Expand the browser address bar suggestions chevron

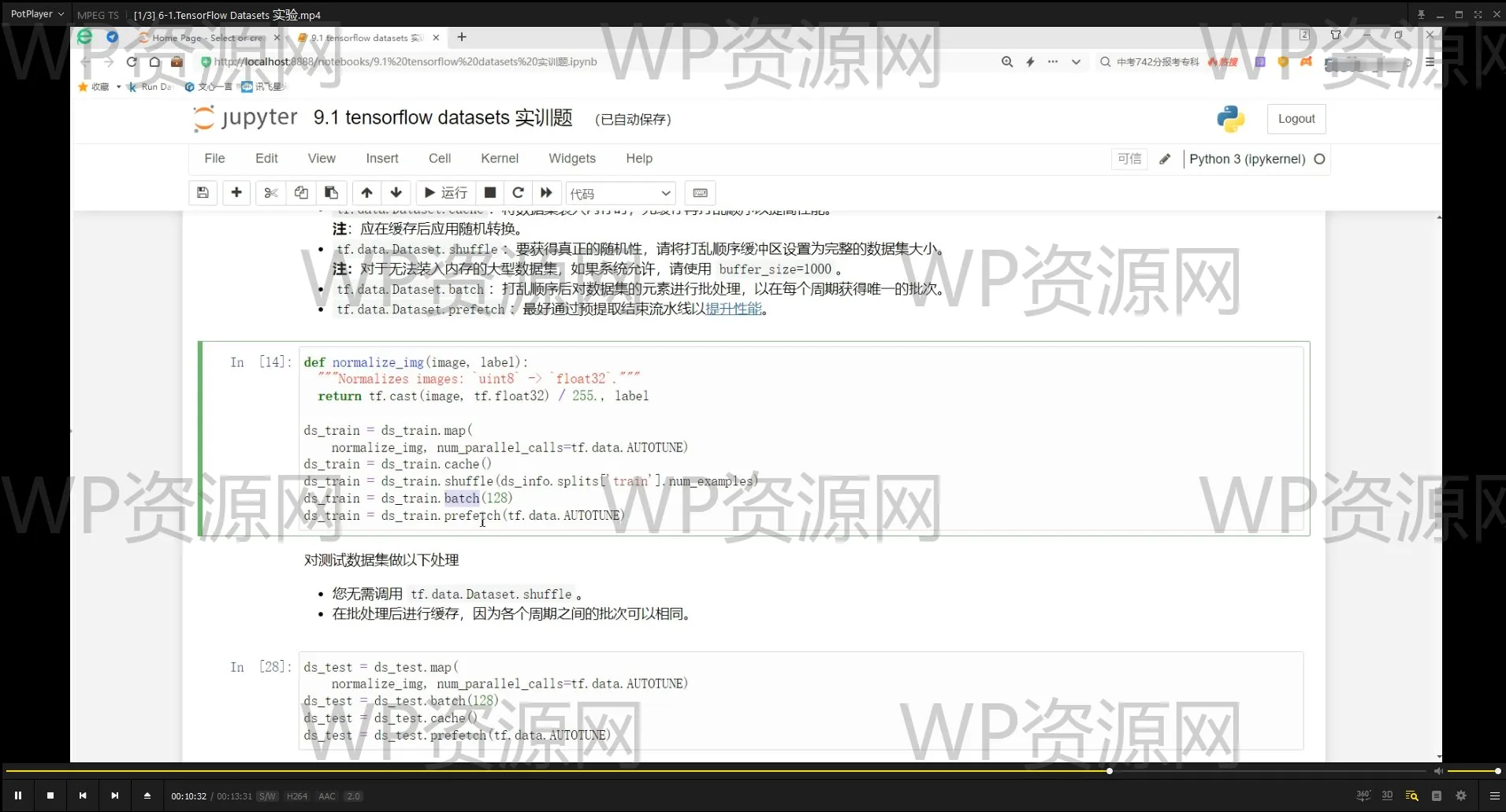pyautogui.click(x=1076, y=61)
